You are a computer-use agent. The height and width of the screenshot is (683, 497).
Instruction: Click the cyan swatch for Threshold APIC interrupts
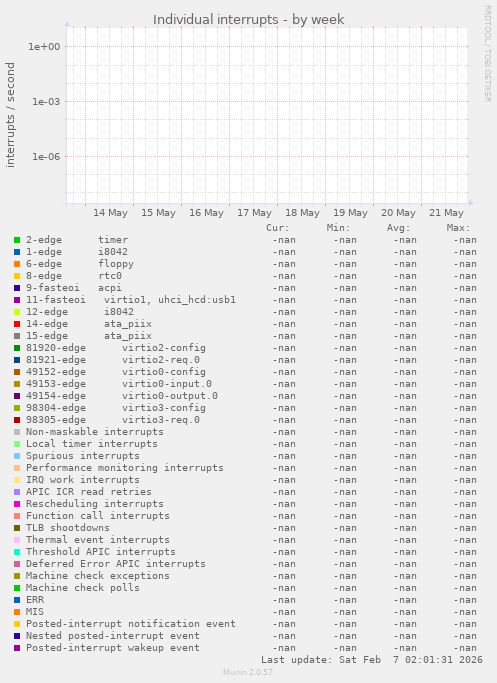17,552
